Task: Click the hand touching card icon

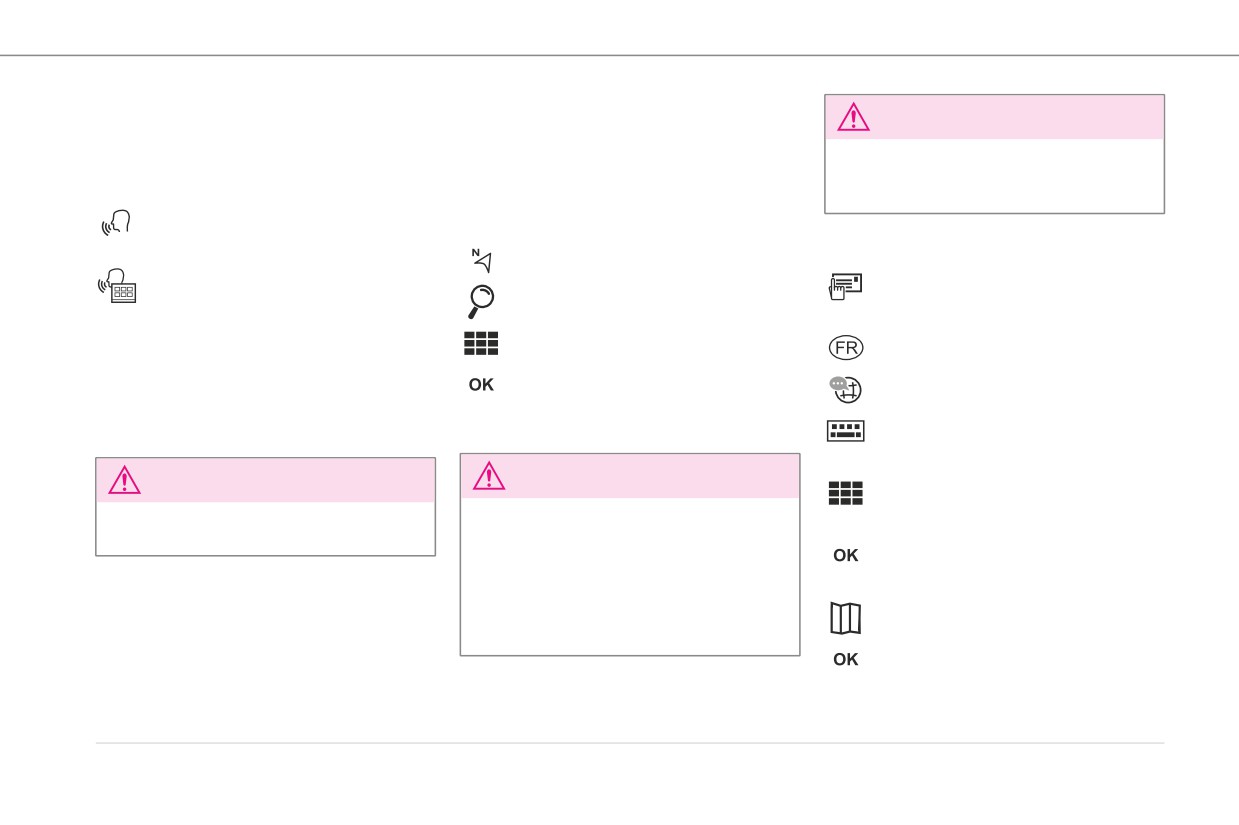Action: point(846,288)
